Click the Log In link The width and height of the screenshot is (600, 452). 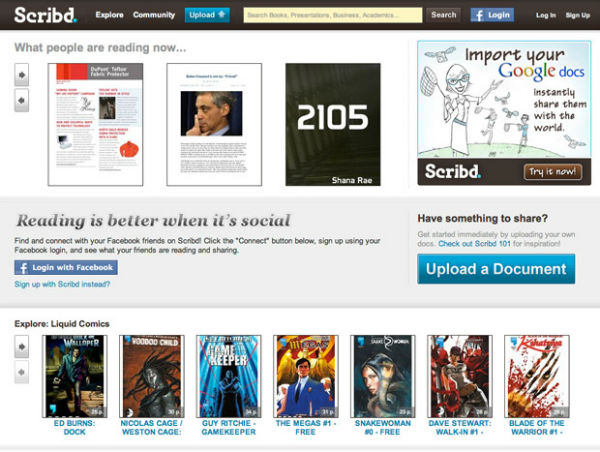(x=545, y=15)
